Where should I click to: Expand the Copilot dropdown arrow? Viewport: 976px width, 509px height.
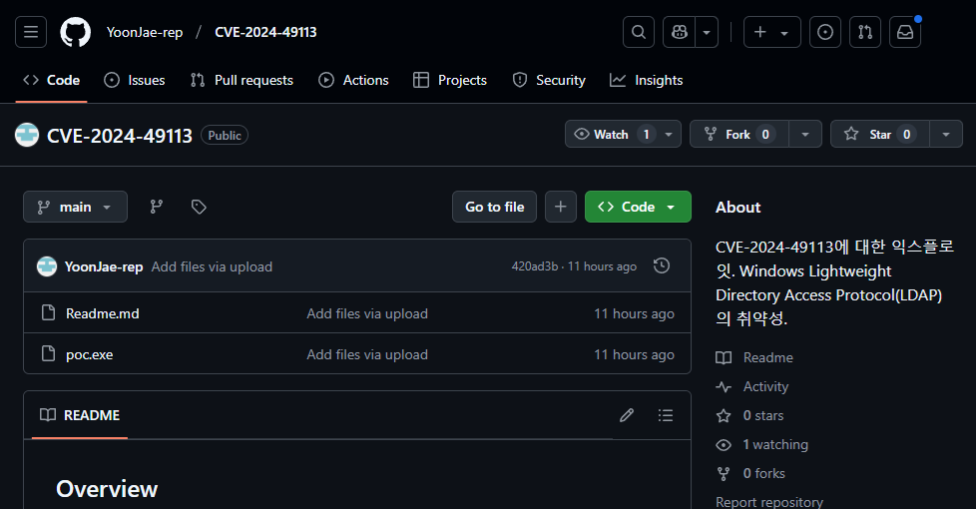(706, 32)
